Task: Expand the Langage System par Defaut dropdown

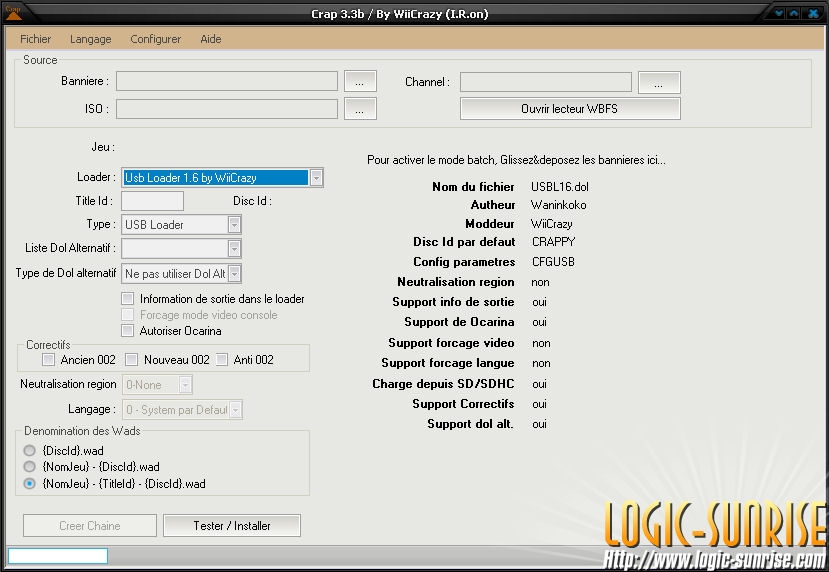Action: tap(236, 410)
